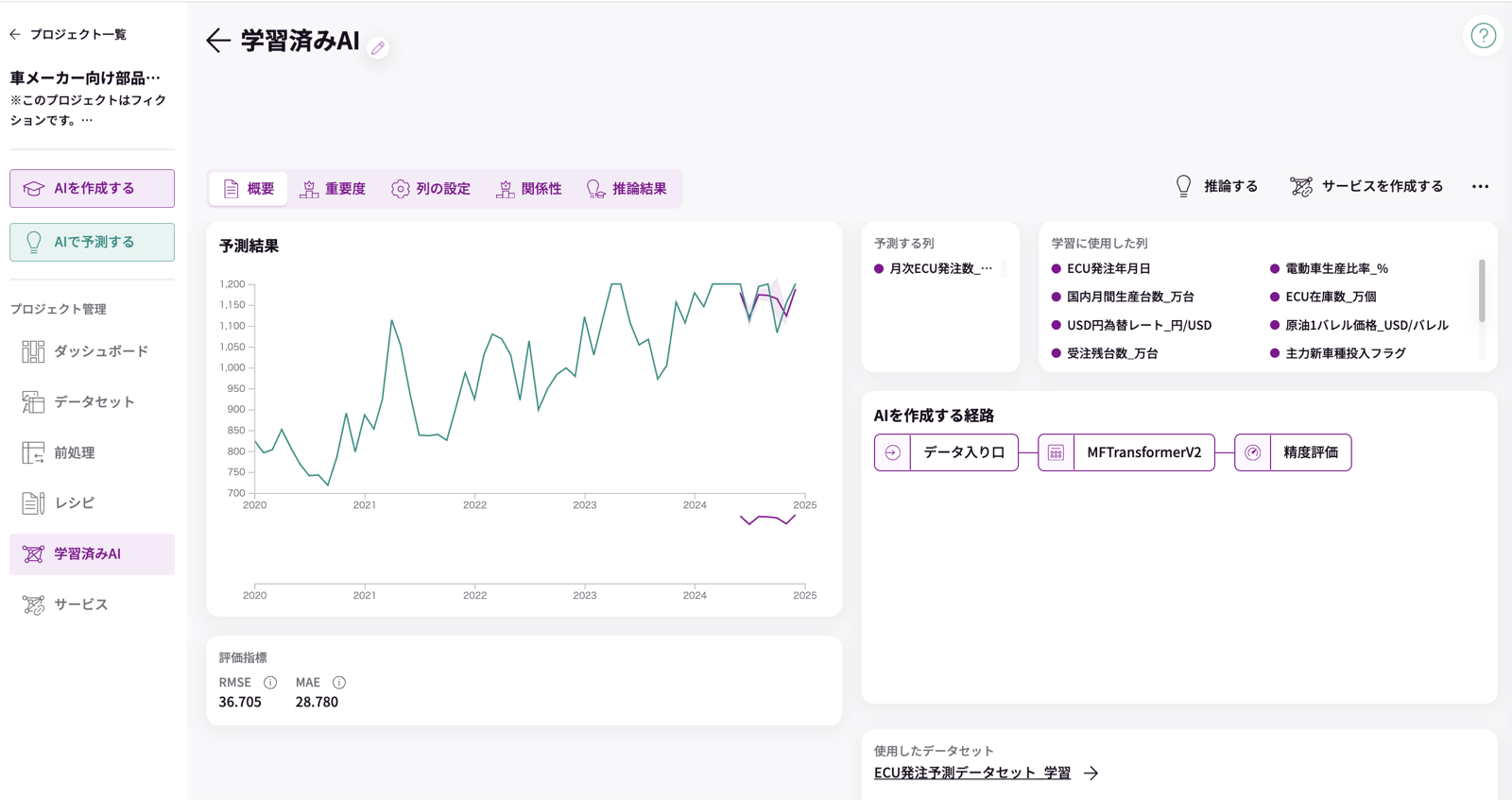1512x800 pixels.
Task: Open 前処理 from the sidebar
Action: tap(92, 452)
